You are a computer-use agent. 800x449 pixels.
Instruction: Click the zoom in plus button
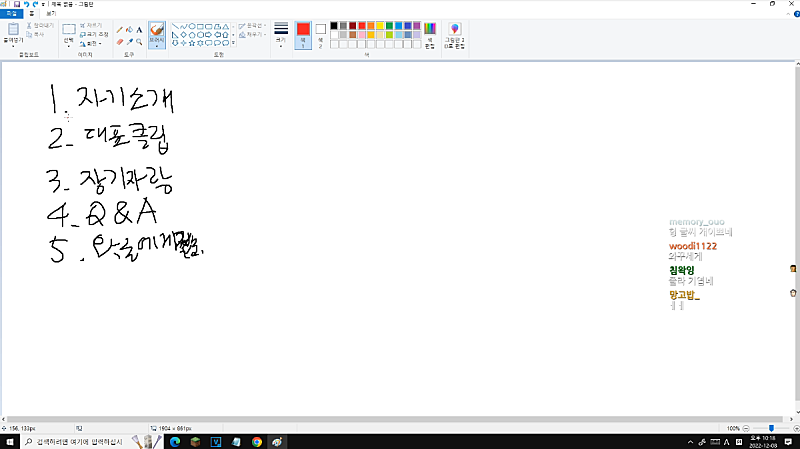(796, 429)
